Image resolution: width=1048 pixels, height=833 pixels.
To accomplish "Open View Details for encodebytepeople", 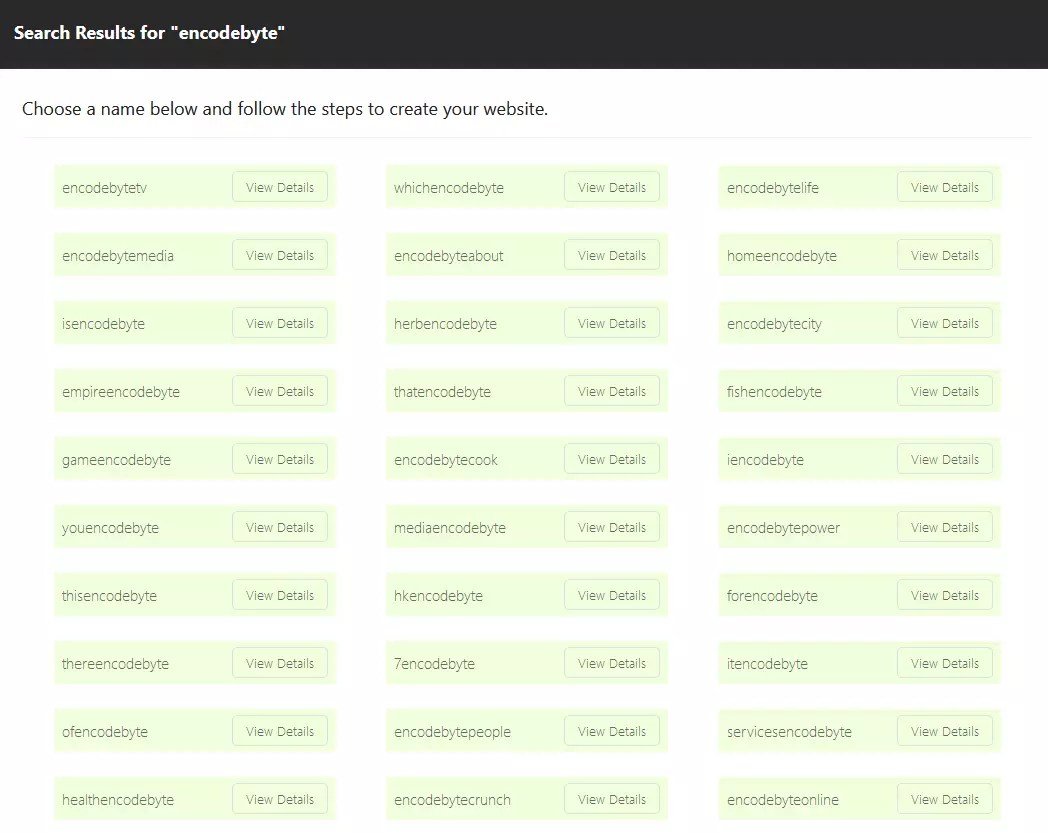I will [x=612, y=731].
